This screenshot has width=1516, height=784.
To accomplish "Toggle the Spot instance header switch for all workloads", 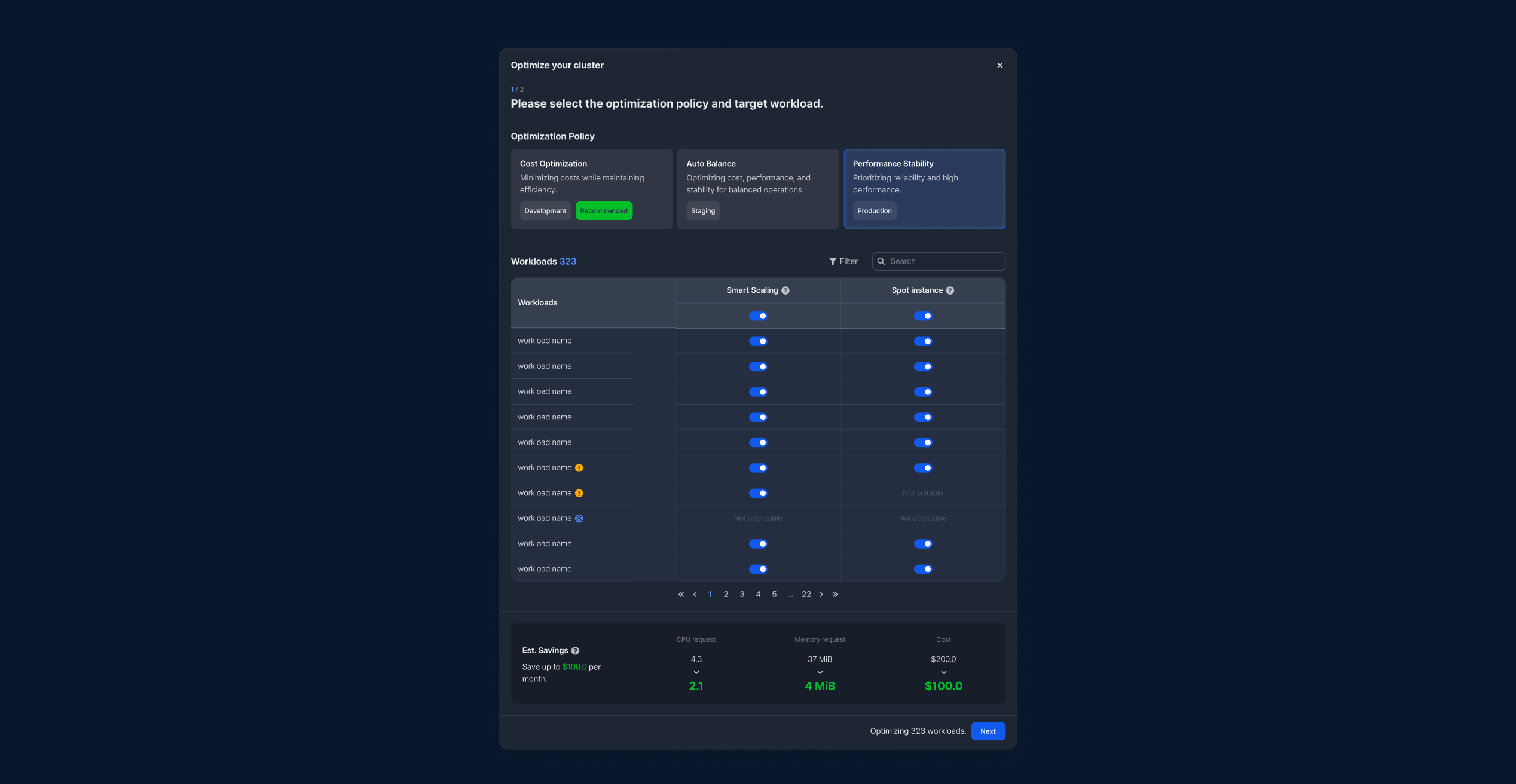I will (922, 316).
